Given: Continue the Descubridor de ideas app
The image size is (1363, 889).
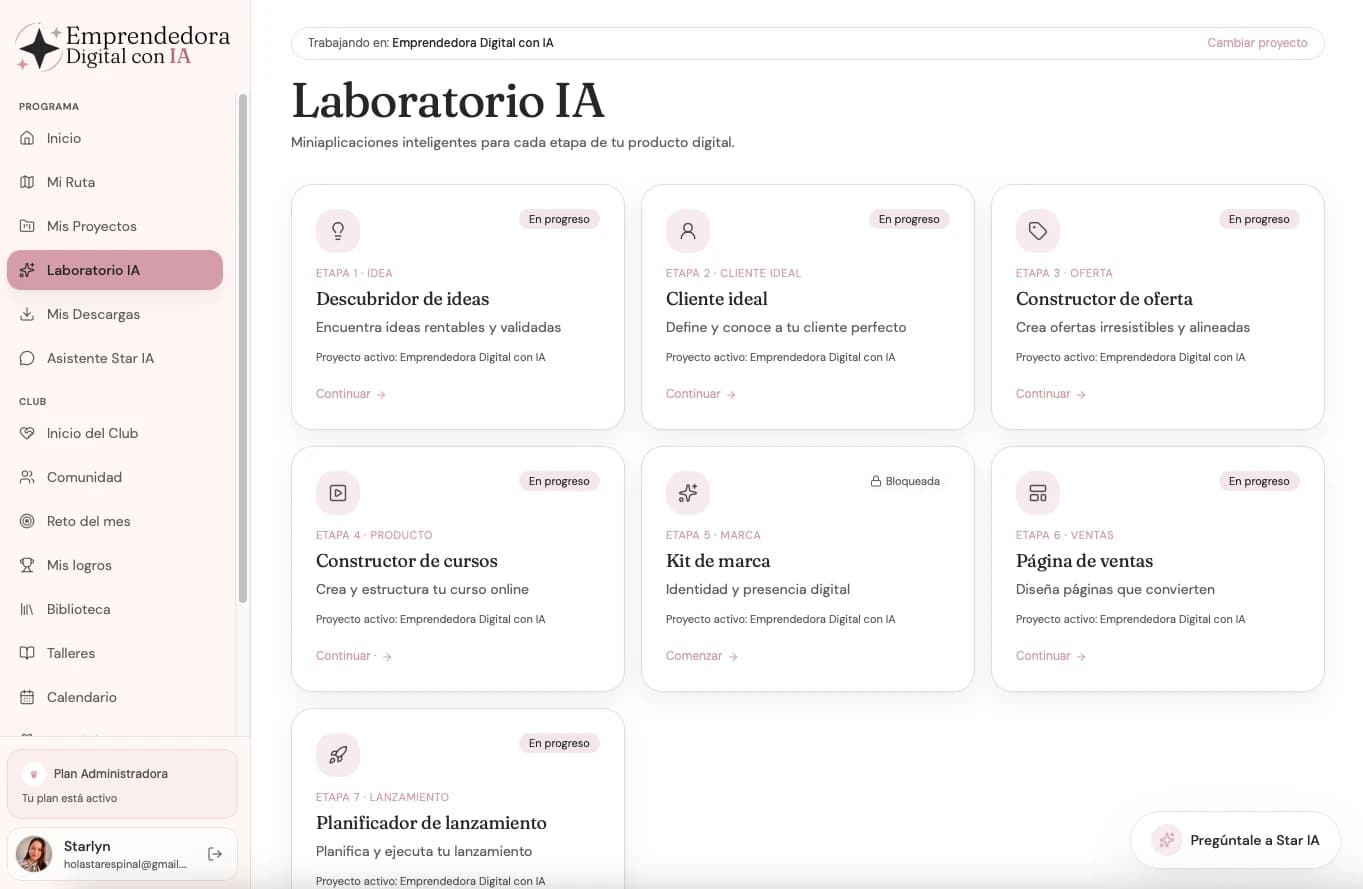Looking at the screenshot, I should click(x=351, y=394).
